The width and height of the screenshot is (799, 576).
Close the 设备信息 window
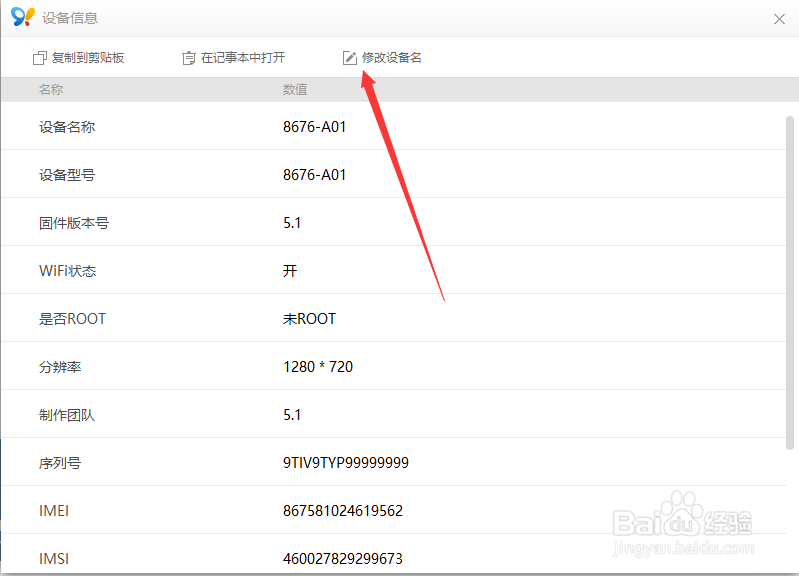pos(779,19)
